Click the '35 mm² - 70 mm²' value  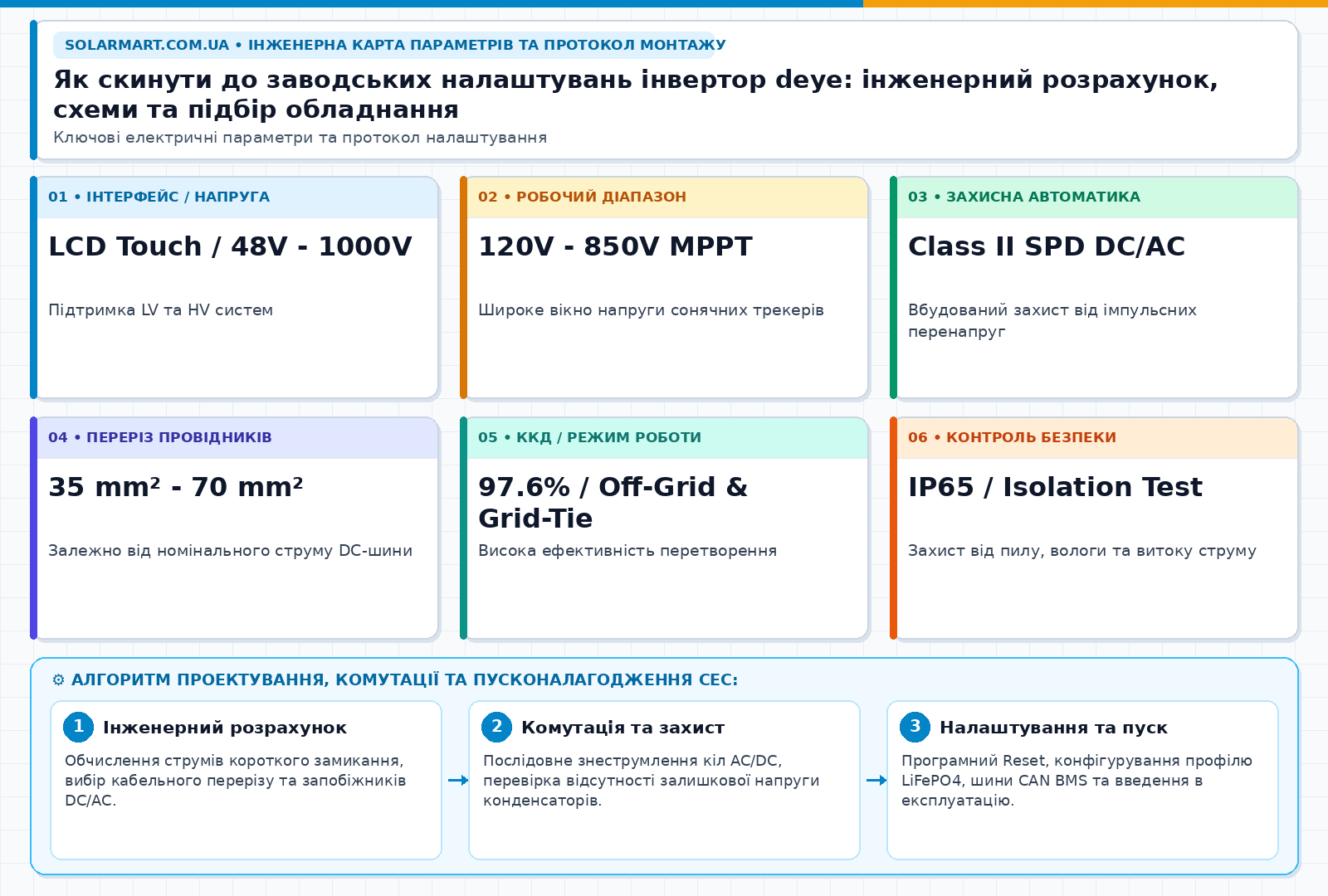pos(175,487)
